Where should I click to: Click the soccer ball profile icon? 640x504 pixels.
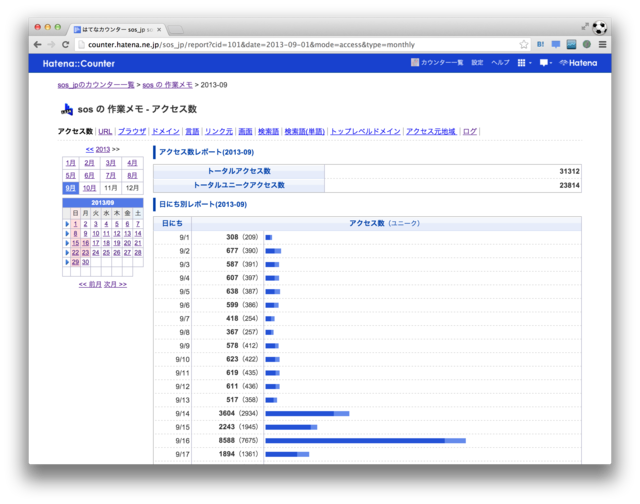click(x=600, y=28)
